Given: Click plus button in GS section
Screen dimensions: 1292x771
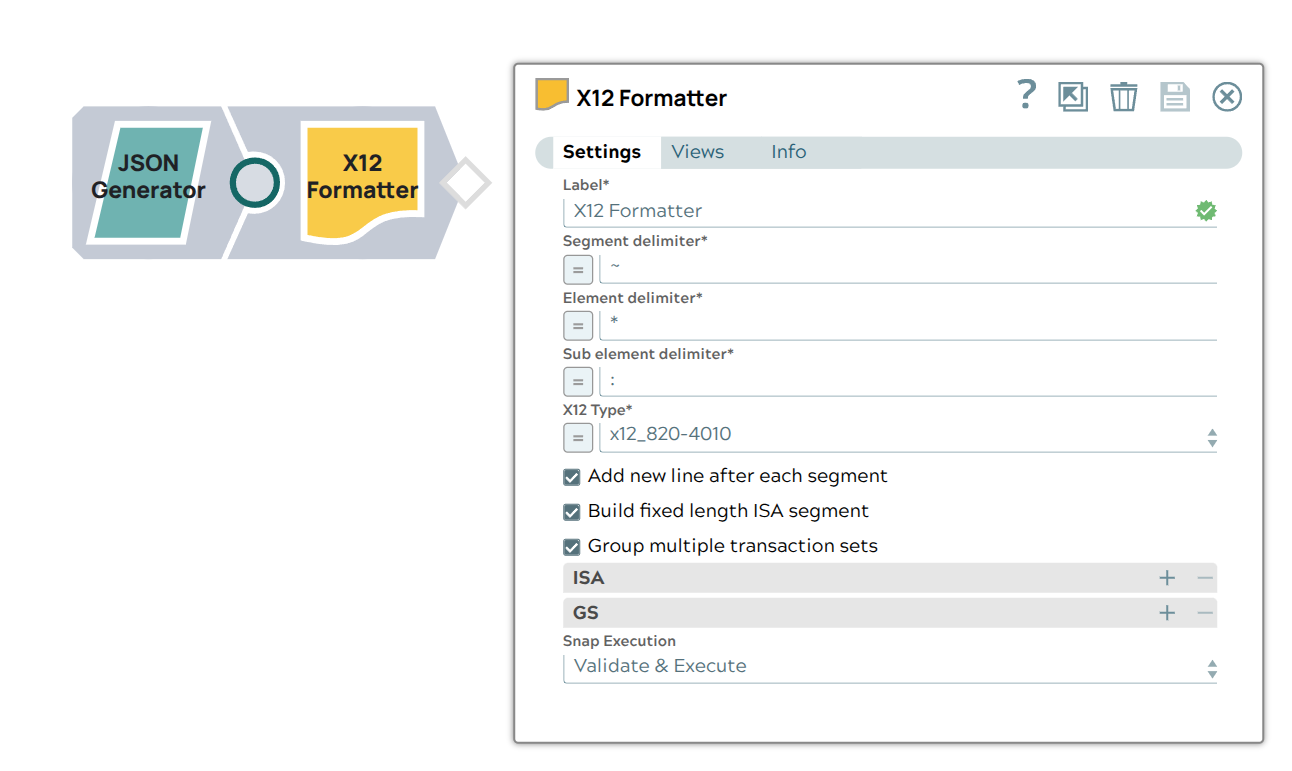Looking at the screenshot, I should click(1167, 613).
